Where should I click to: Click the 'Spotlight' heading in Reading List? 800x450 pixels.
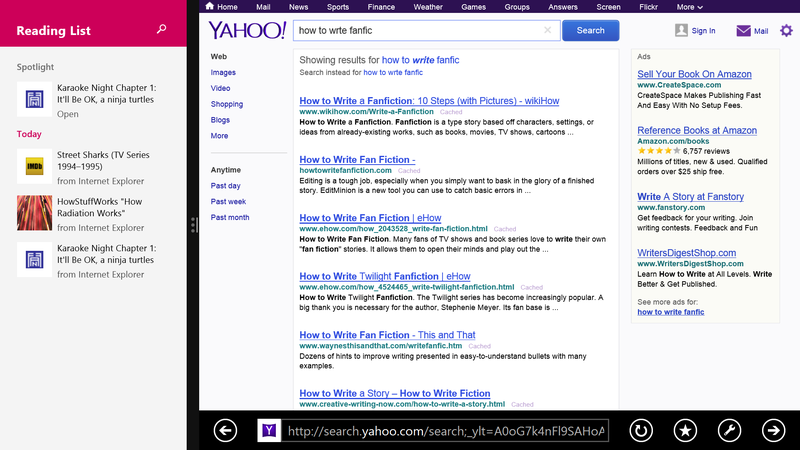click(x=35, y=67)
